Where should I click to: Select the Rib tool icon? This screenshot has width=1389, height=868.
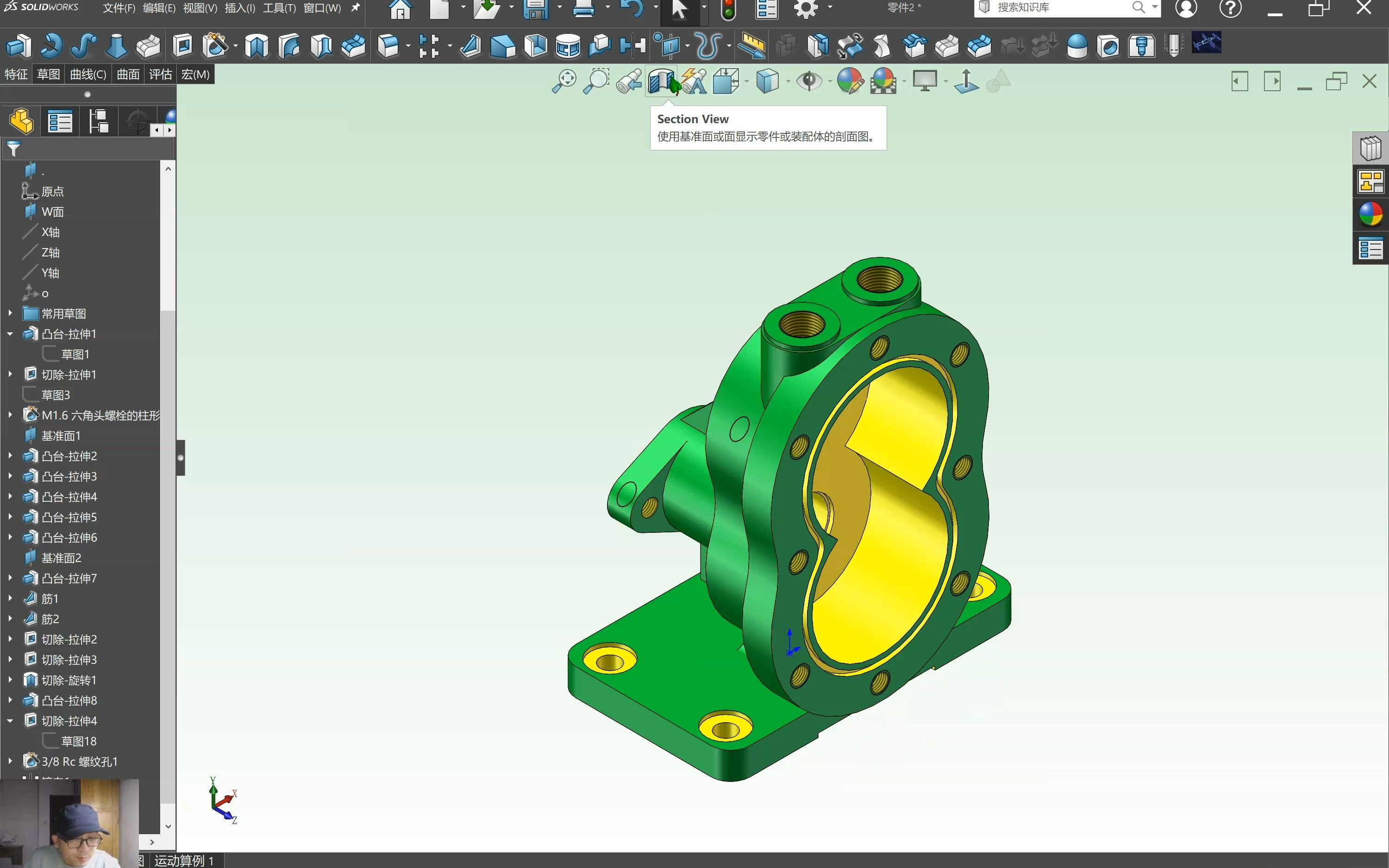470,46
